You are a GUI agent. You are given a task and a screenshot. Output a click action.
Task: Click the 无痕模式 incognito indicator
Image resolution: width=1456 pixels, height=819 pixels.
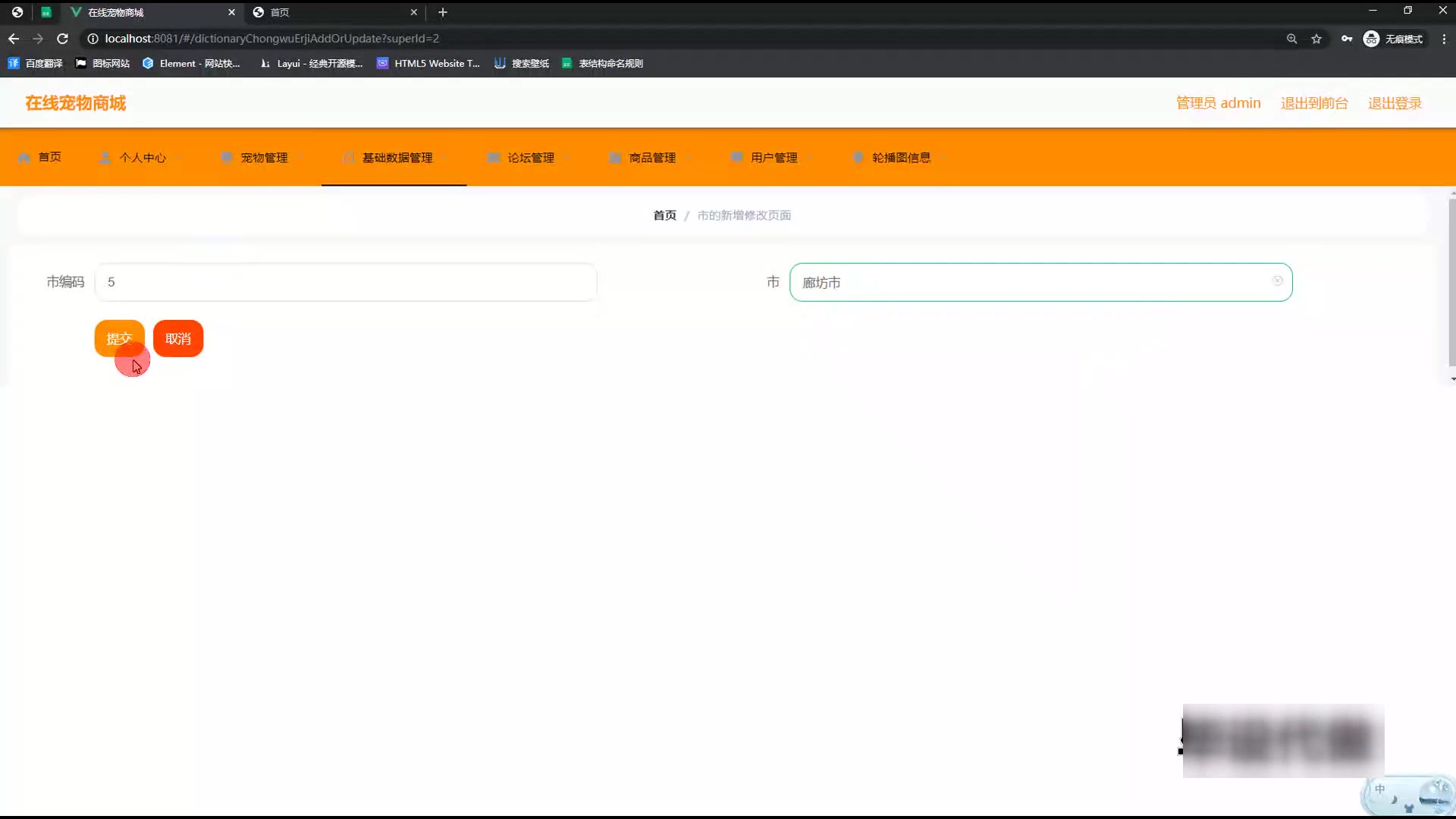[1393, 39]
